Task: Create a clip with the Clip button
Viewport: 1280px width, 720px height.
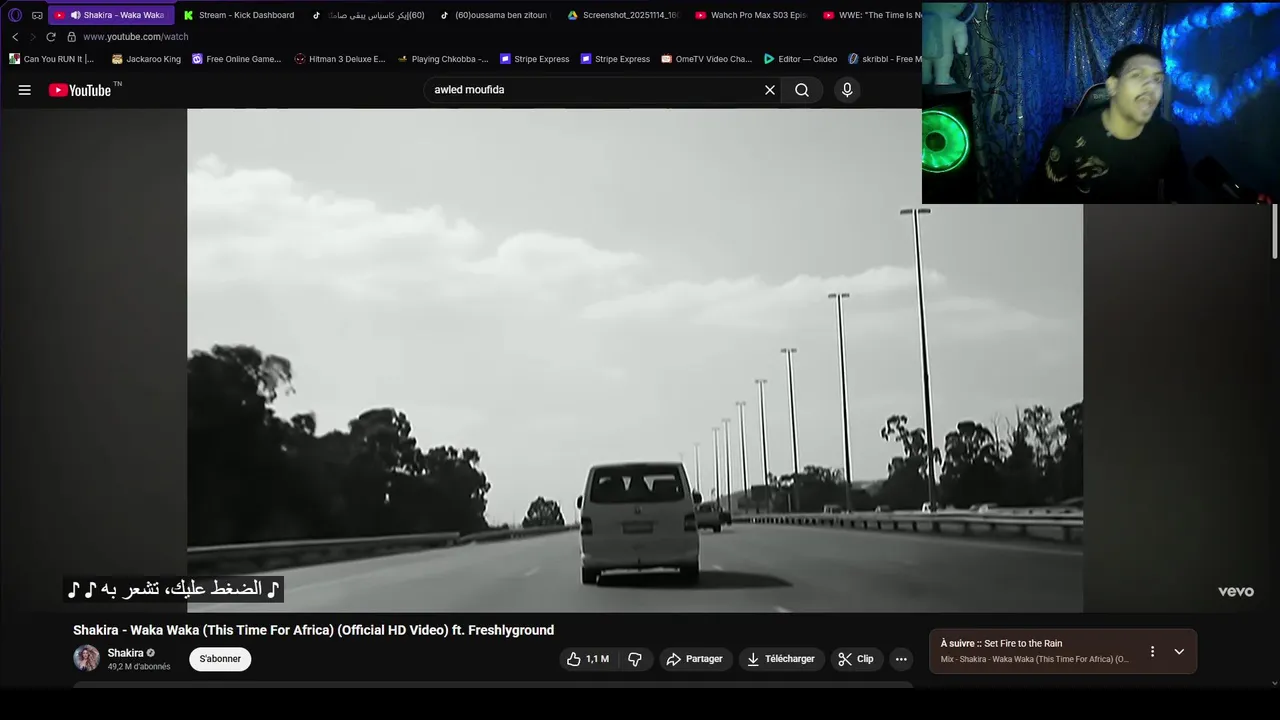Action: 856,659
